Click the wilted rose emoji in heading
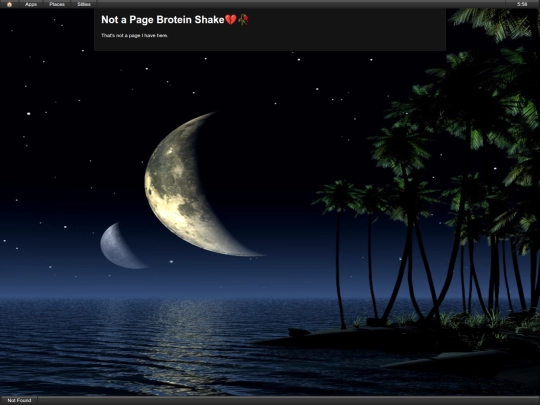Image resolution: width=540 pixels, height=405 pixels. [x=243, y=20]
